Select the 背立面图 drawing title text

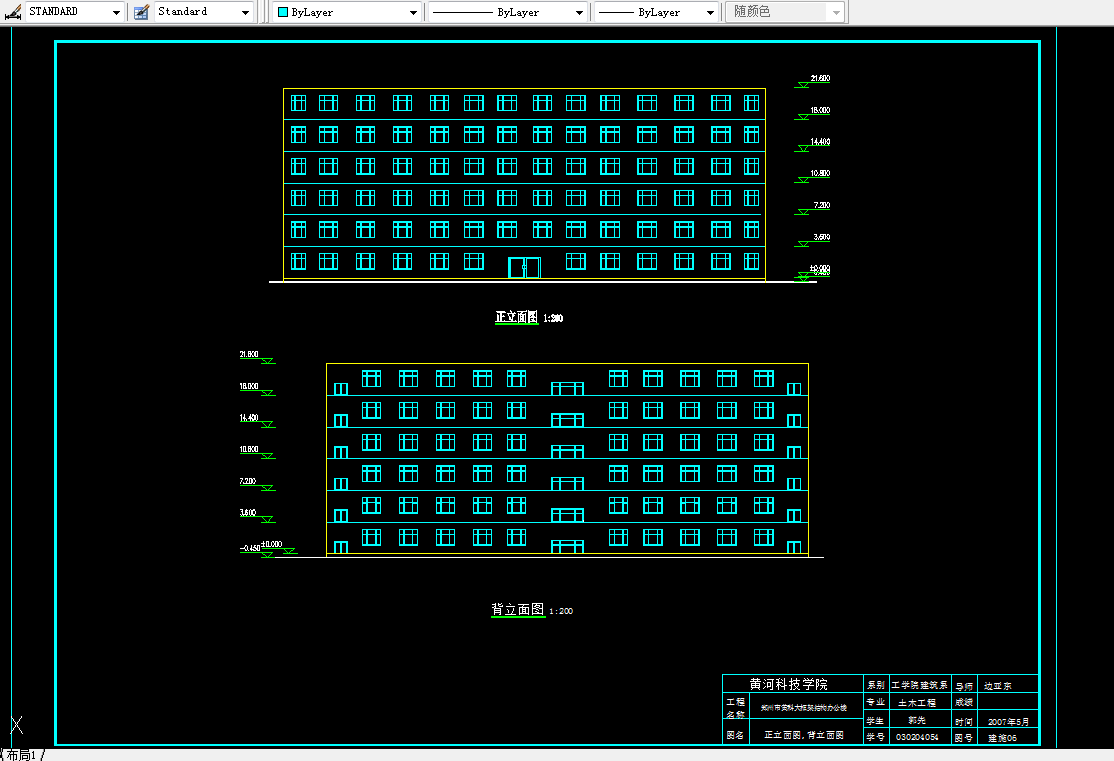coord(518,610)
